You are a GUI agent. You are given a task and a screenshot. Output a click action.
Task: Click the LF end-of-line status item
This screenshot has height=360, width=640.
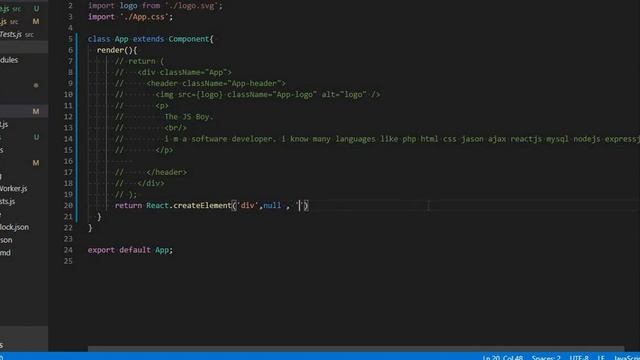pos(601,358)
